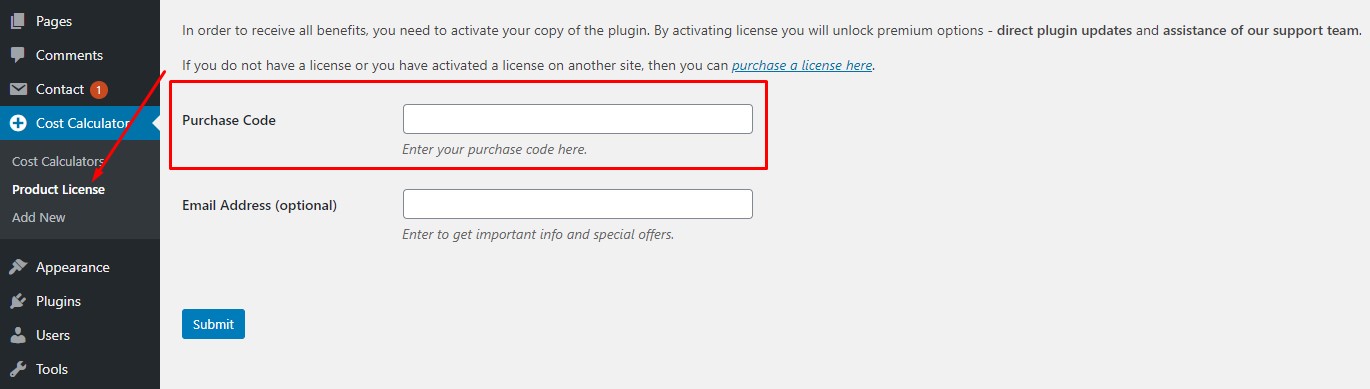Open the Plugins menu label
The width and height of the screenshot is (1370, 389).
(58, 301)
